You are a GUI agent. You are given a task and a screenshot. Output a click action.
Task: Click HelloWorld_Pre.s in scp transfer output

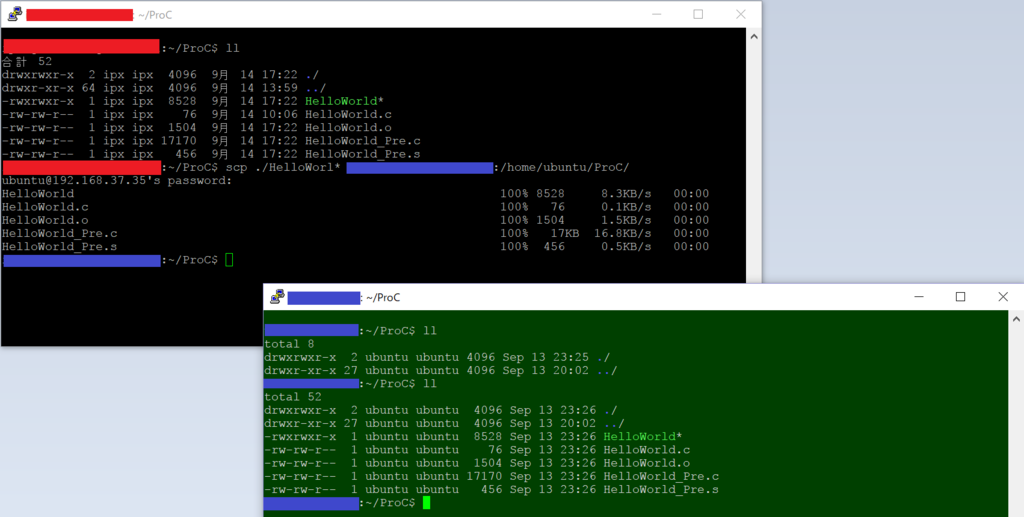pyautogui.click(x=59, y=246)
